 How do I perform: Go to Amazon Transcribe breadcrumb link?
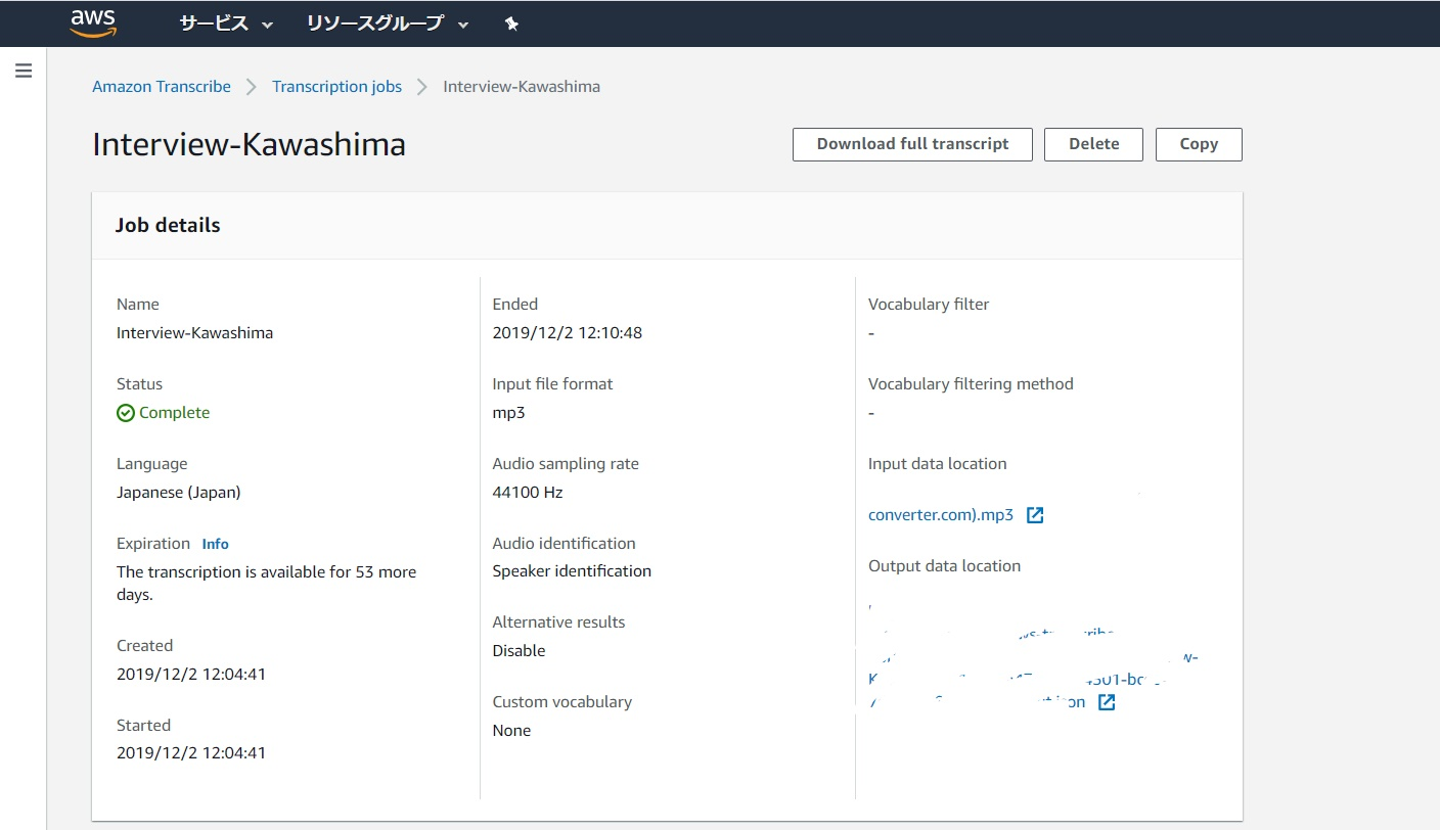(161, 87)
